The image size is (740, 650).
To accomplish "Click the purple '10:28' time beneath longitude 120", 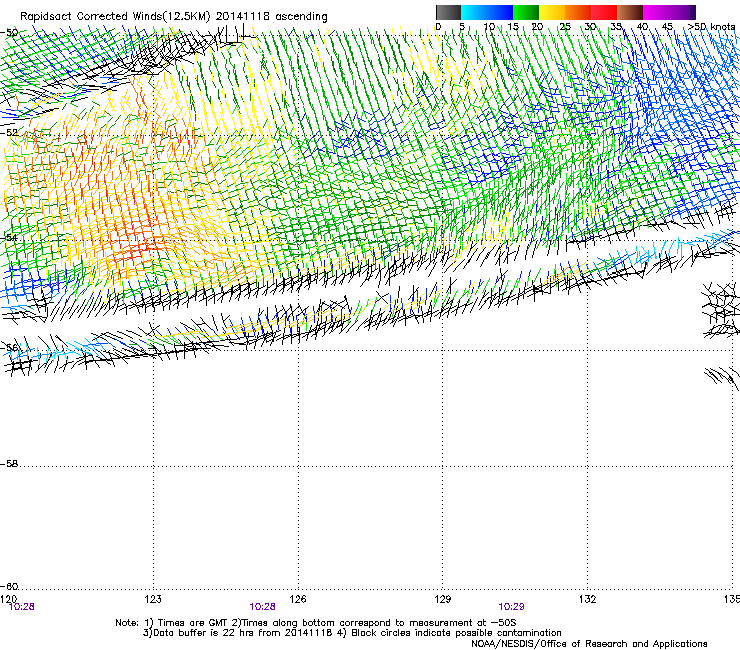I will (22, 607).
